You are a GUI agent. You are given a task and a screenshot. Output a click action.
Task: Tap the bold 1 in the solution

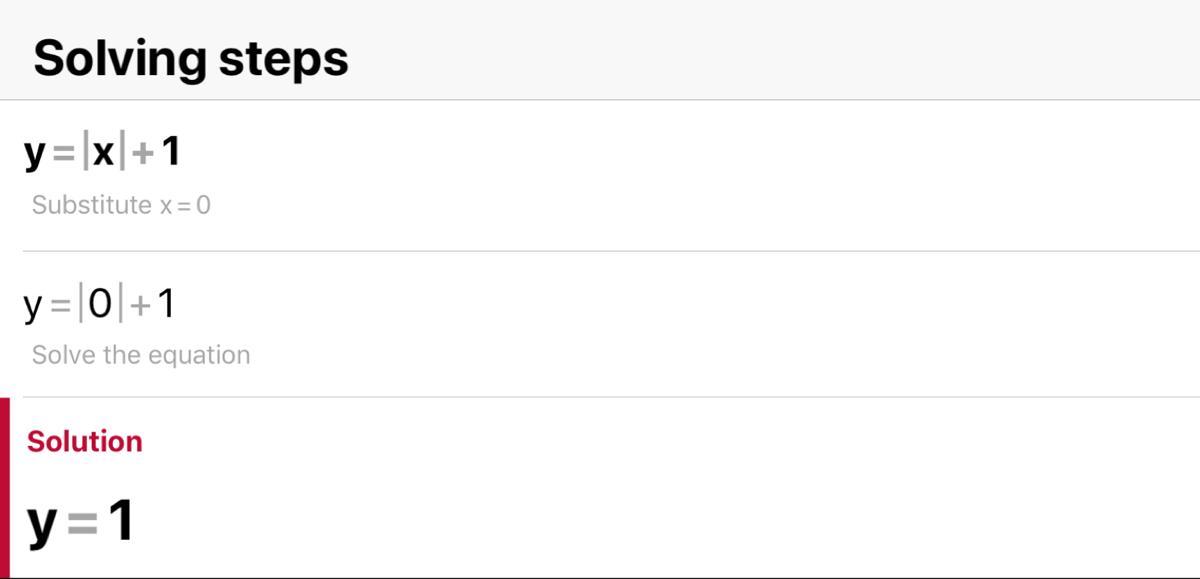click(120, 521)
